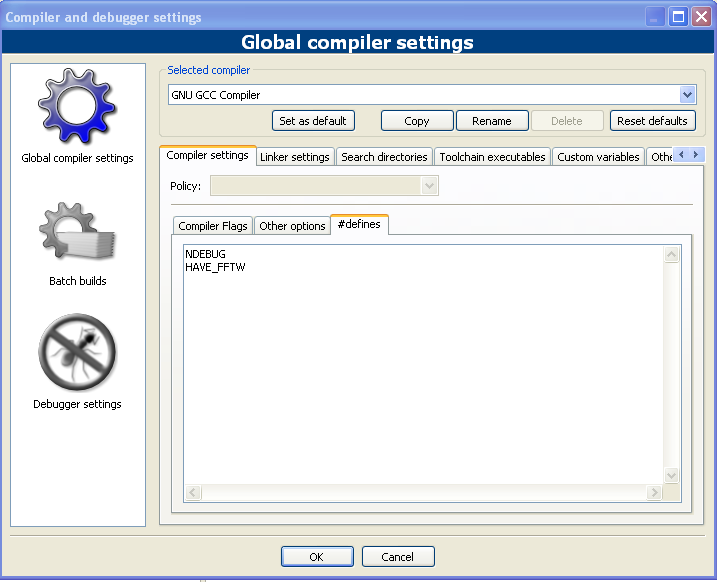
Task: Open the Linker settings tab
Action: click(x=295, y=157)
